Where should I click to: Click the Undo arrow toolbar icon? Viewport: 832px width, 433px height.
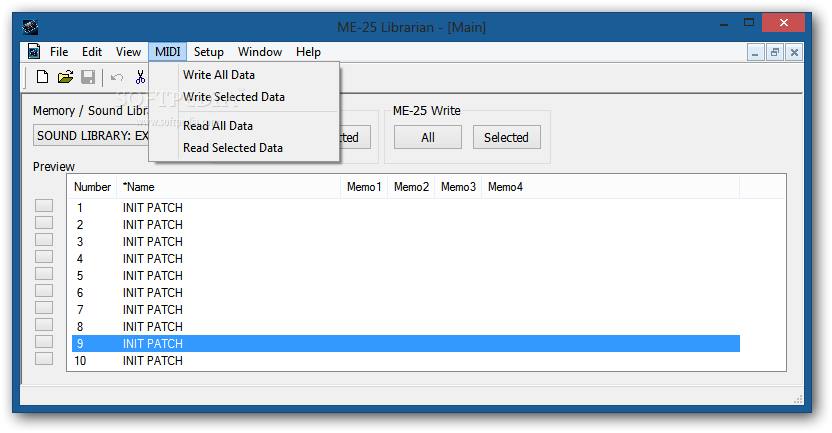coord(117,77)
